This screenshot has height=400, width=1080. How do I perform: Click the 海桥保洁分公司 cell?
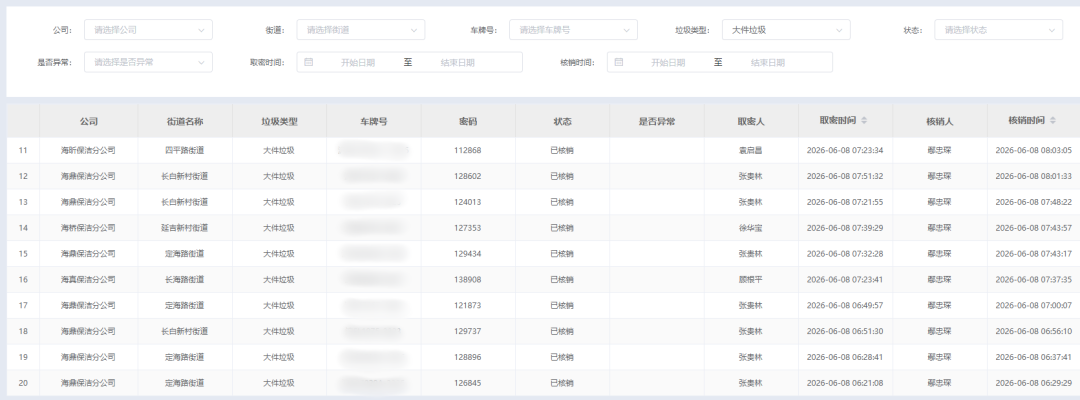(88, 228)
